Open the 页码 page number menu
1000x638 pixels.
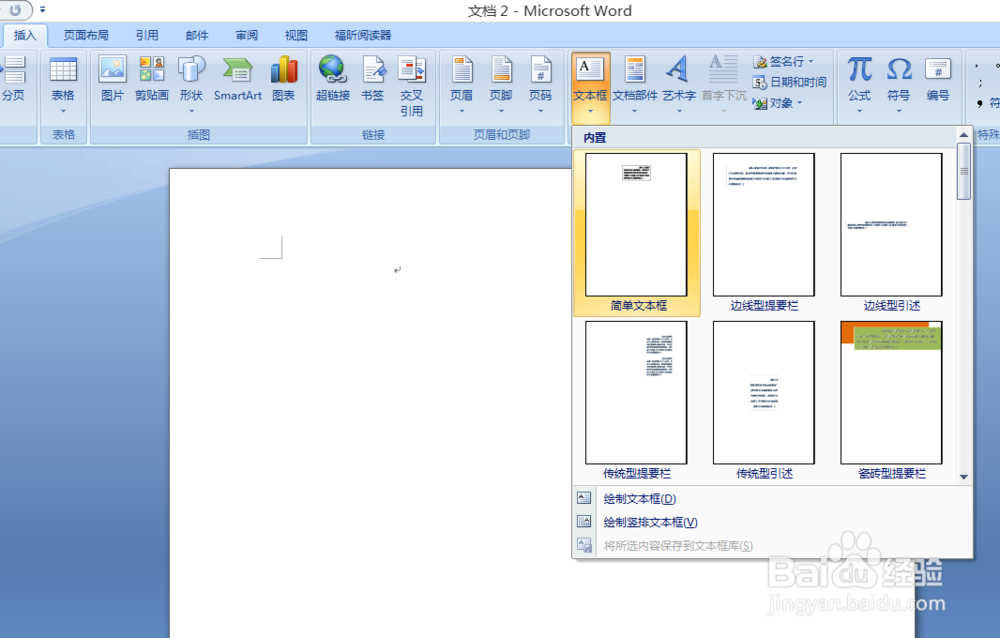tap(540, 84)
